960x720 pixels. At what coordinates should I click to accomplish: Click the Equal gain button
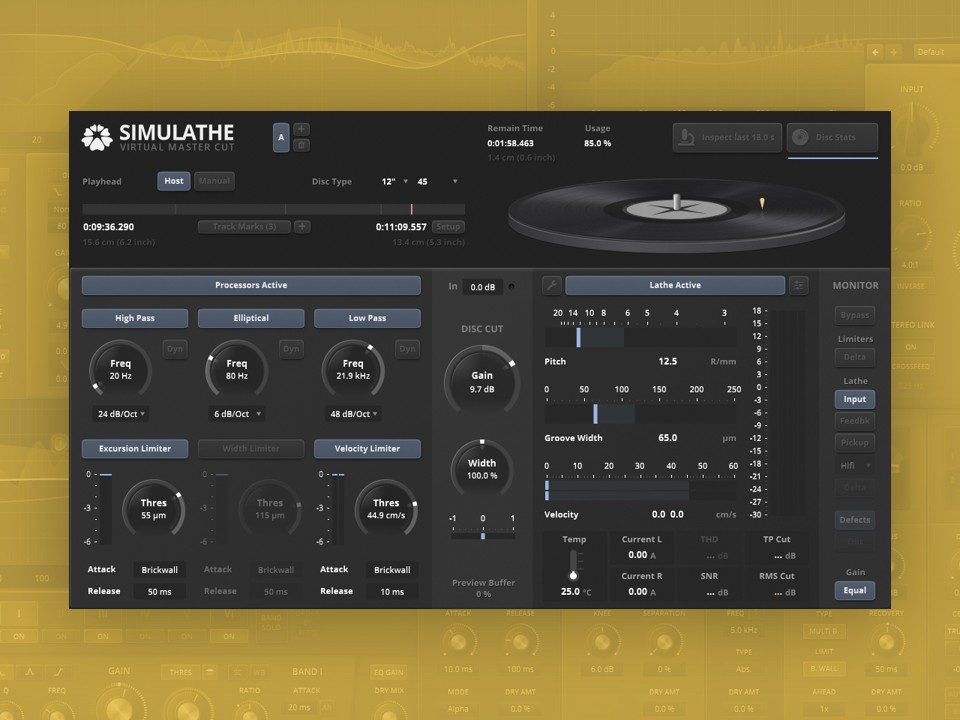coord(855,590)
